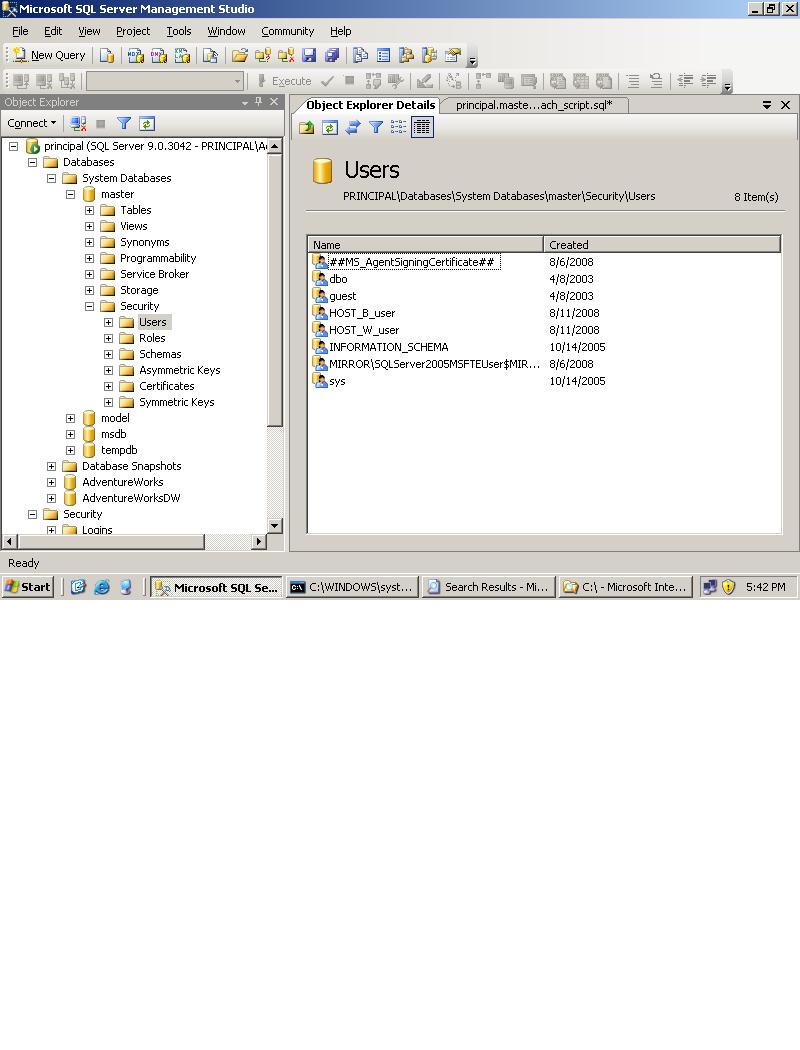The width and height of the screenshot is (800, 1050).
Task: Click the Filter icon in Object Explorer Details
Action: click(x=375, y=127)
